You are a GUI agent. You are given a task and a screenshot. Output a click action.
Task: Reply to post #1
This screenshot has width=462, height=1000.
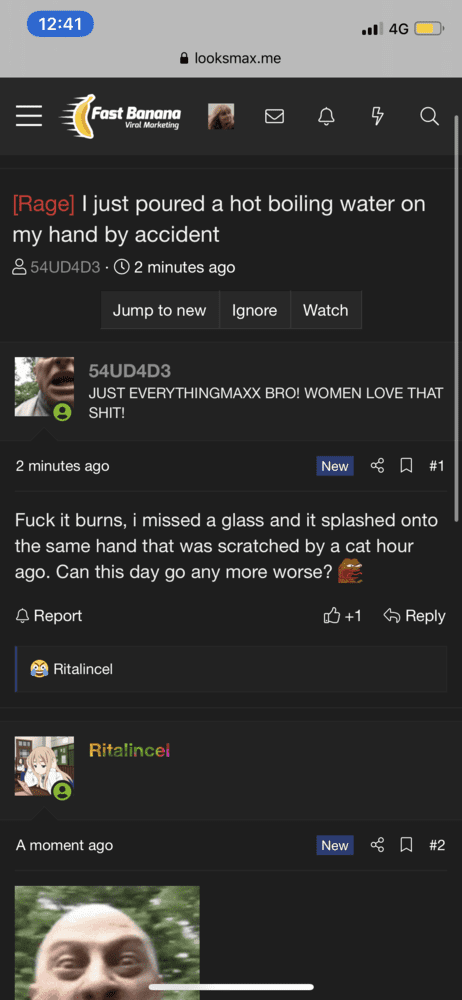click(x=414, y=615)
